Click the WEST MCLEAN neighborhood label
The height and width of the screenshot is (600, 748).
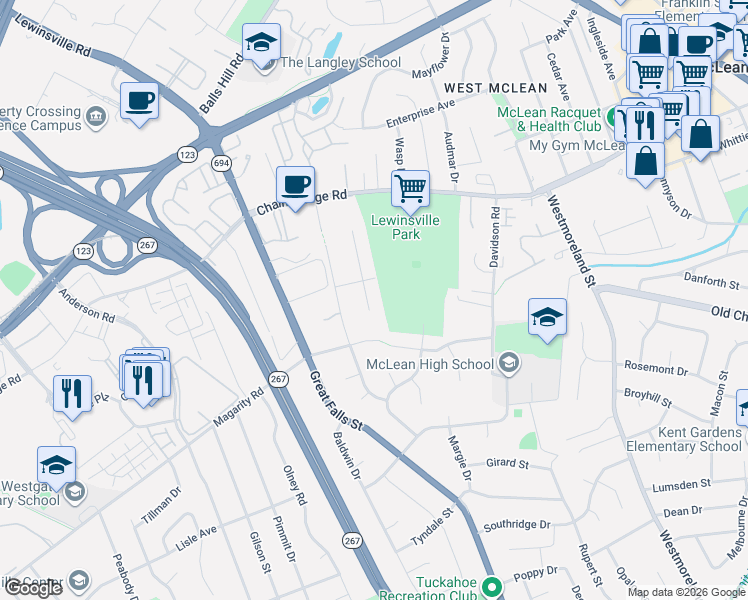[496, 88]
